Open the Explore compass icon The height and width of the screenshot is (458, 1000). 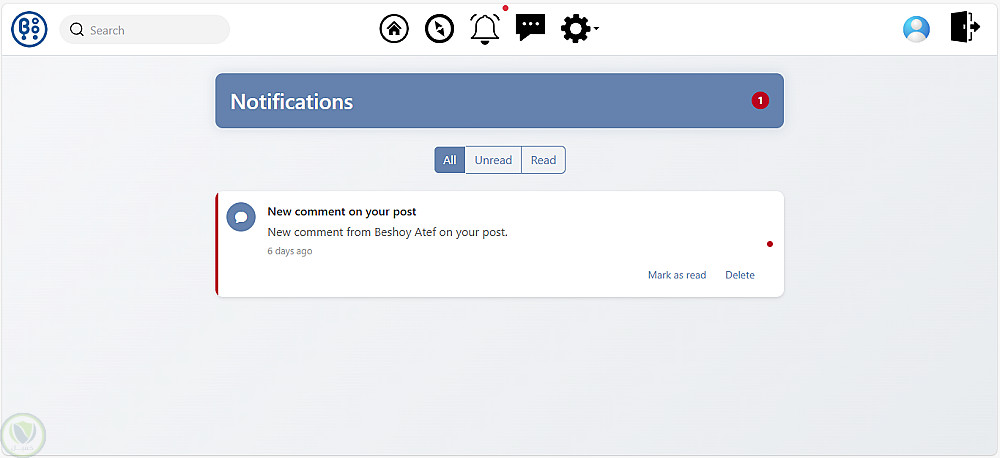click(439, 29)
